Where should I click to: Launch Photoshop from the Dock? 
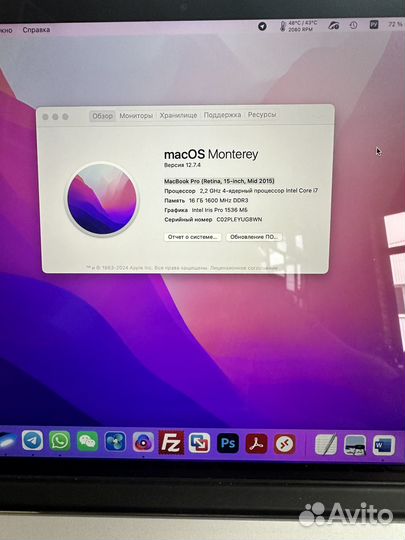(228, 443)
